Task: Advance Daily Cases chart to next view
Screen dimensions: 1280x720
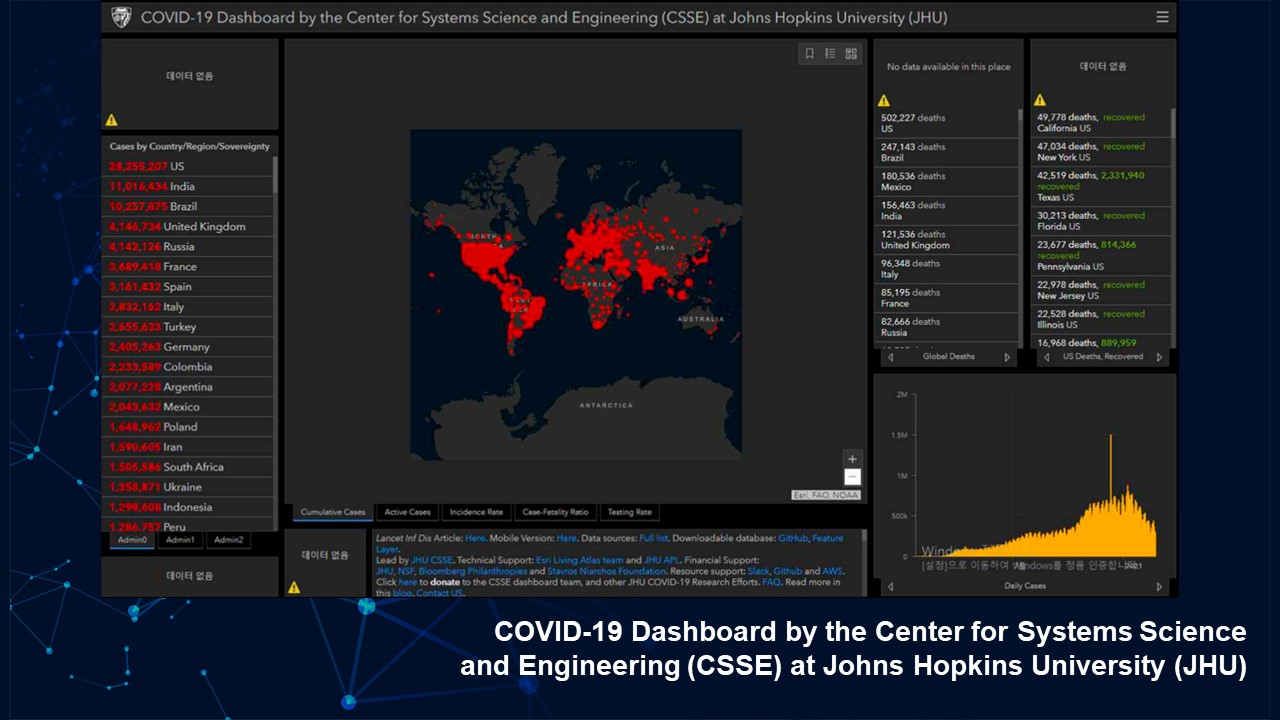Action: [1159, 587]
